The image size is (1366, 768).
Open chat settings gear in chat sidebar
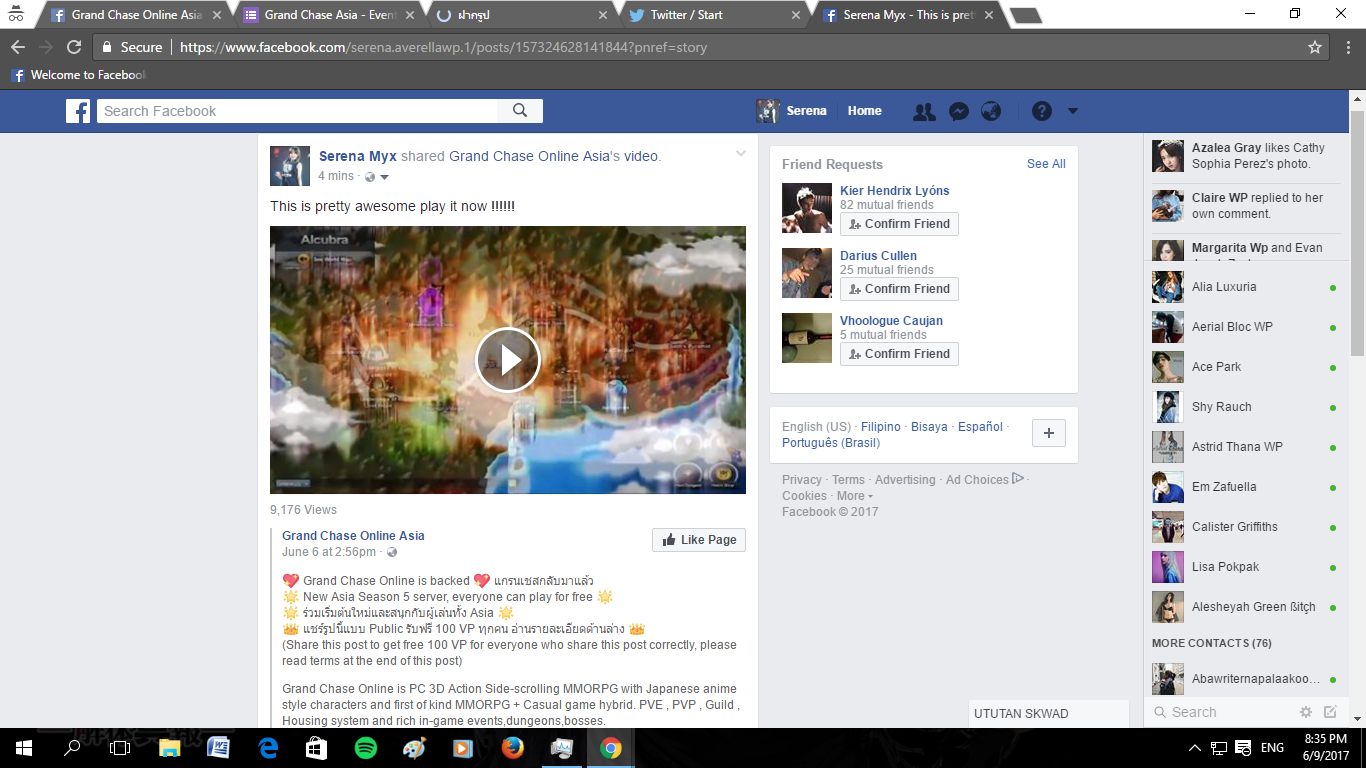pyautogui.click(x=1306, y=712)
